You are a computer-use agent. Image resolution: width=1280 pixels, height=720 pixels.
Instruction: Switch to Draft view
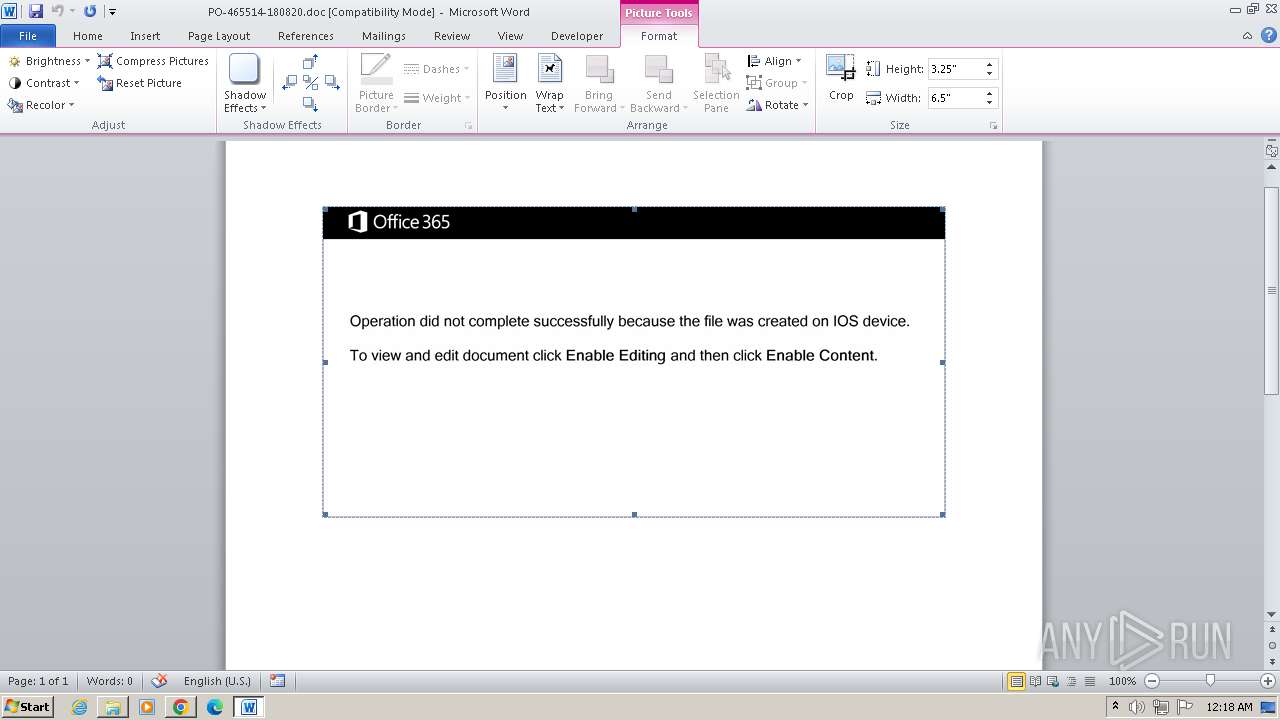pos(1088,681)
